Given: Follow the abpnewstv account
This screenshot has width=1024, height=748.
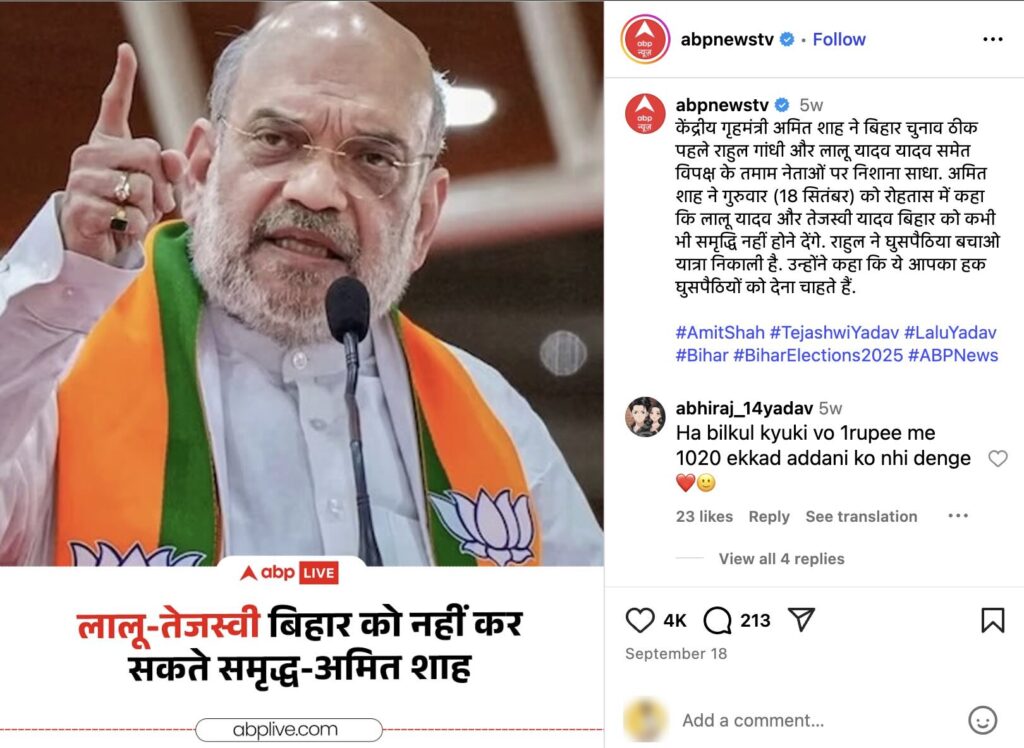Looking at the screenshot, I should [839, 39].
